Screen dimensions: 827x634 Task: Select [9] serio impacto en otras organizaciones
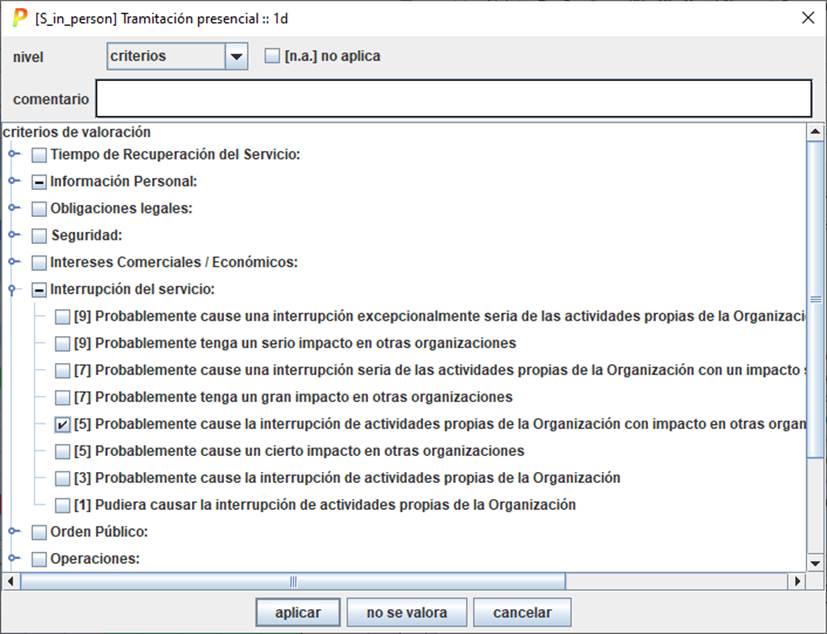(63, 343)
